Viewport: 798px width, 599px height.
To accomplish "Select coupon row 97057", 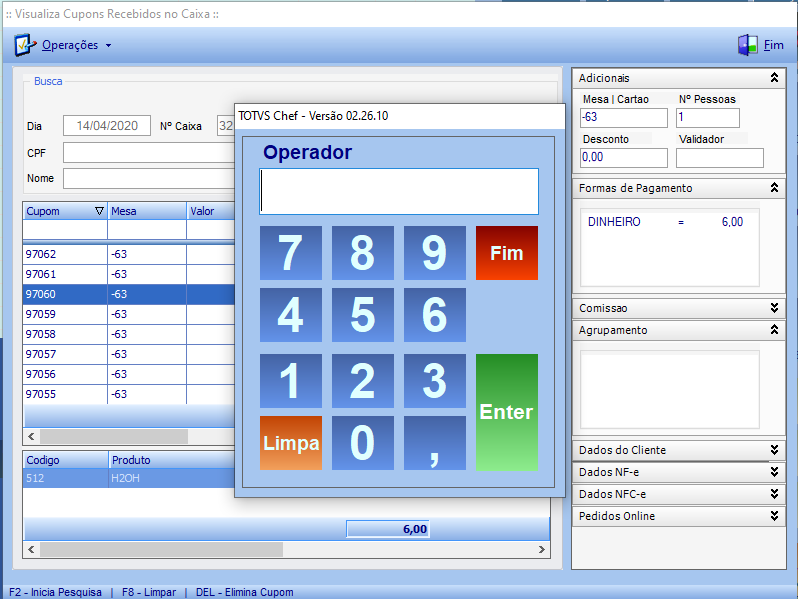I will click(x=129, y=354).
